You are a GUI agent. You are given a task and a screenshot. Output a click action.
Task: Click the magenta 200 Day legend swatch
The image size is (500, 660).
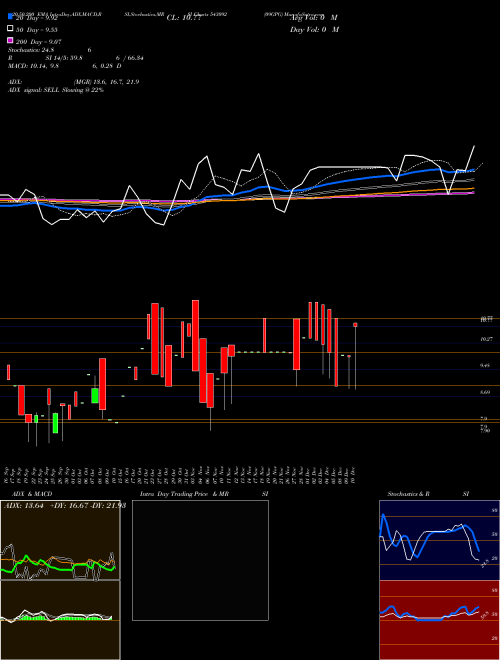[x=10, y=40]
